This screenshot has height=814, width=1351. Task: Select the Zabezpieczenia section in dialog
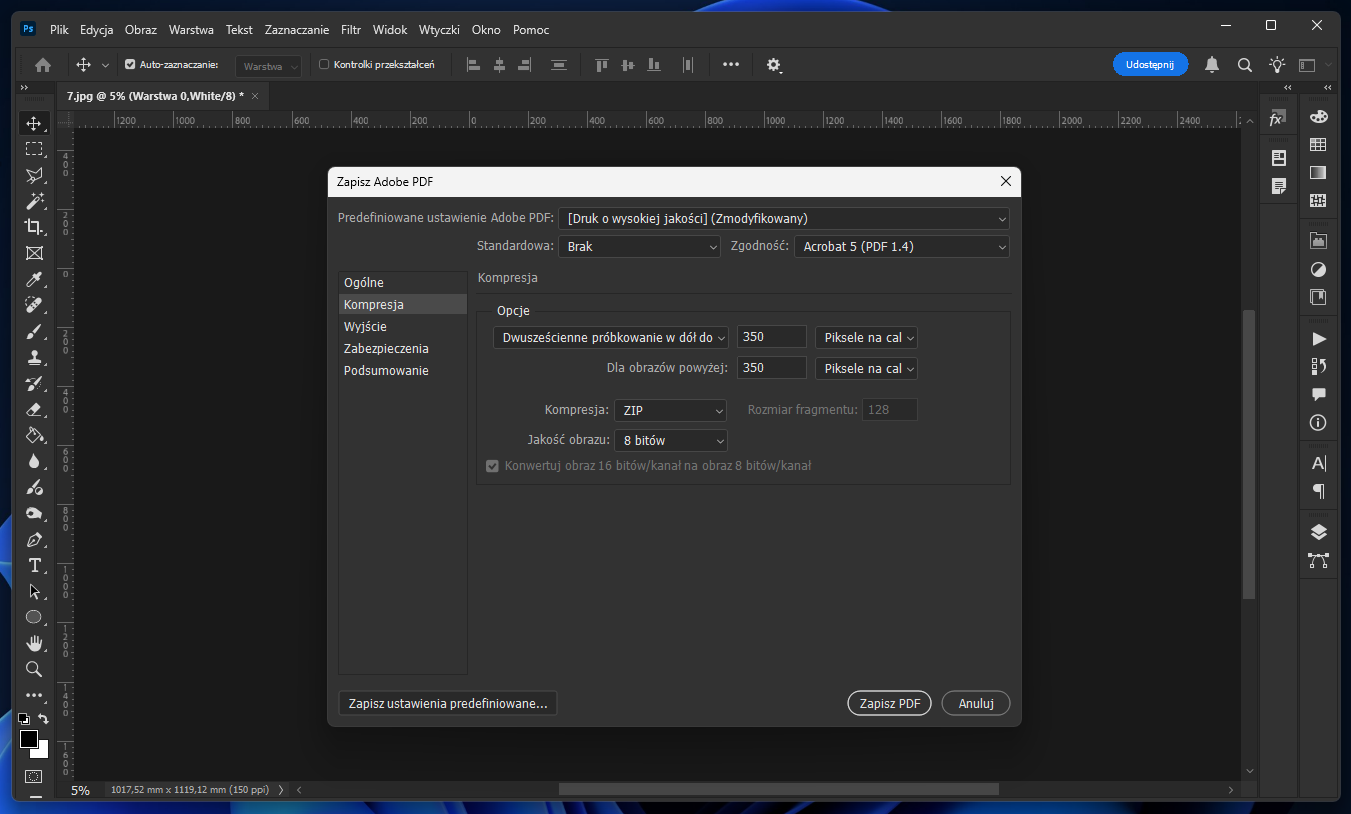point(386,348)
